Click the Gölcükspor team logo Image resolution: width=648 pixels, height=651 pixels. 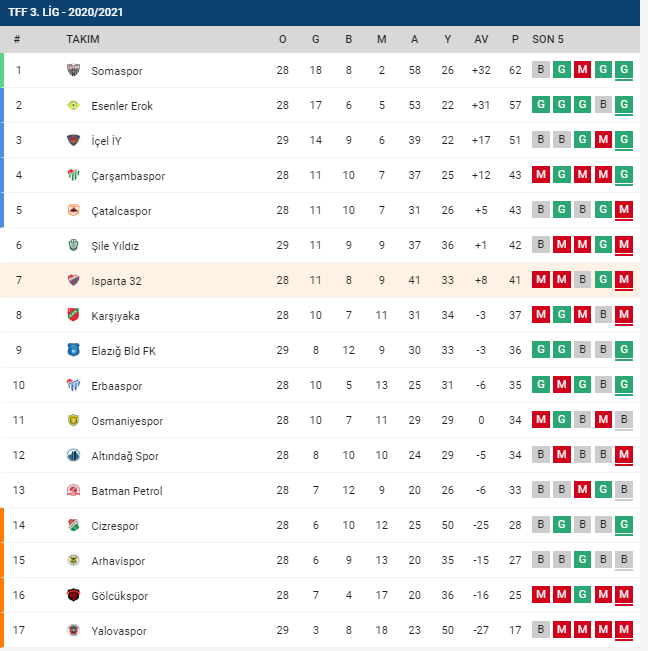pyautogui.click(x=73, y=595)
